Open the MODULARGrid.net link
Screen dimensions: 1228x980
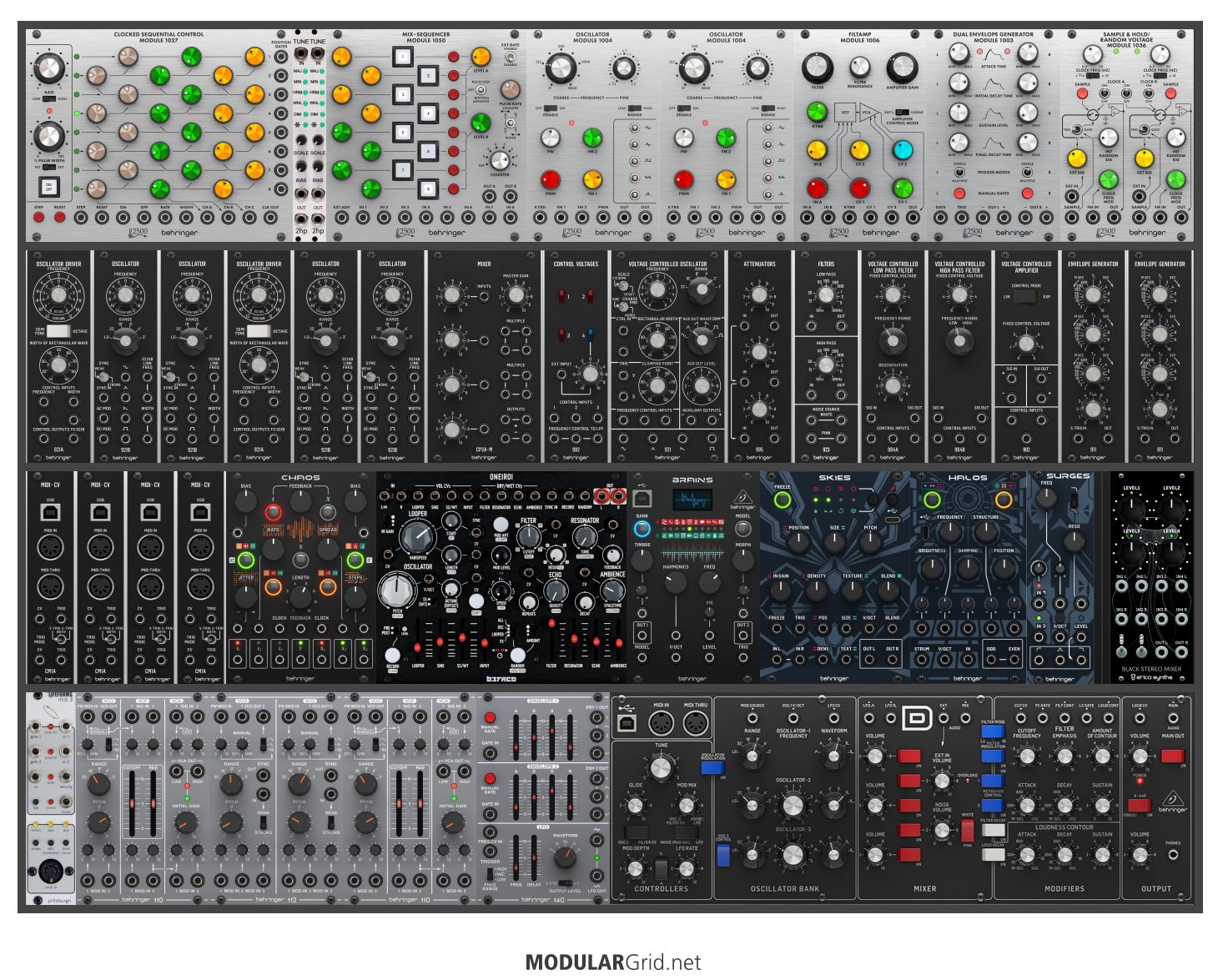pyautogui.click(x=614, y=962)
